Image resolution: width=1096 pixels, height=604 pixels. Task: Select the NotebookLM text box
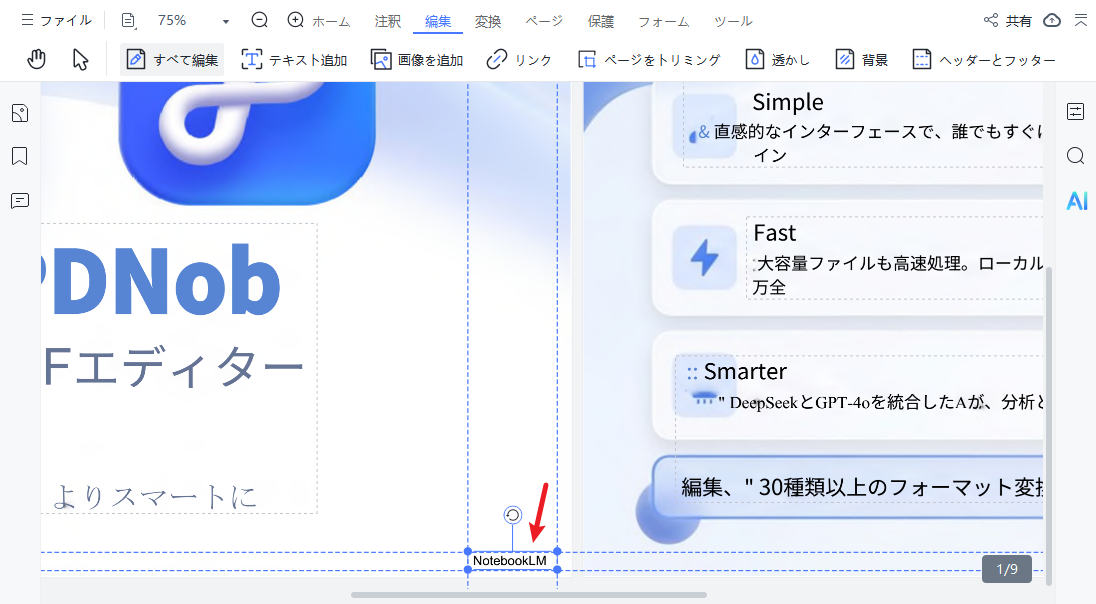point(510,561)
